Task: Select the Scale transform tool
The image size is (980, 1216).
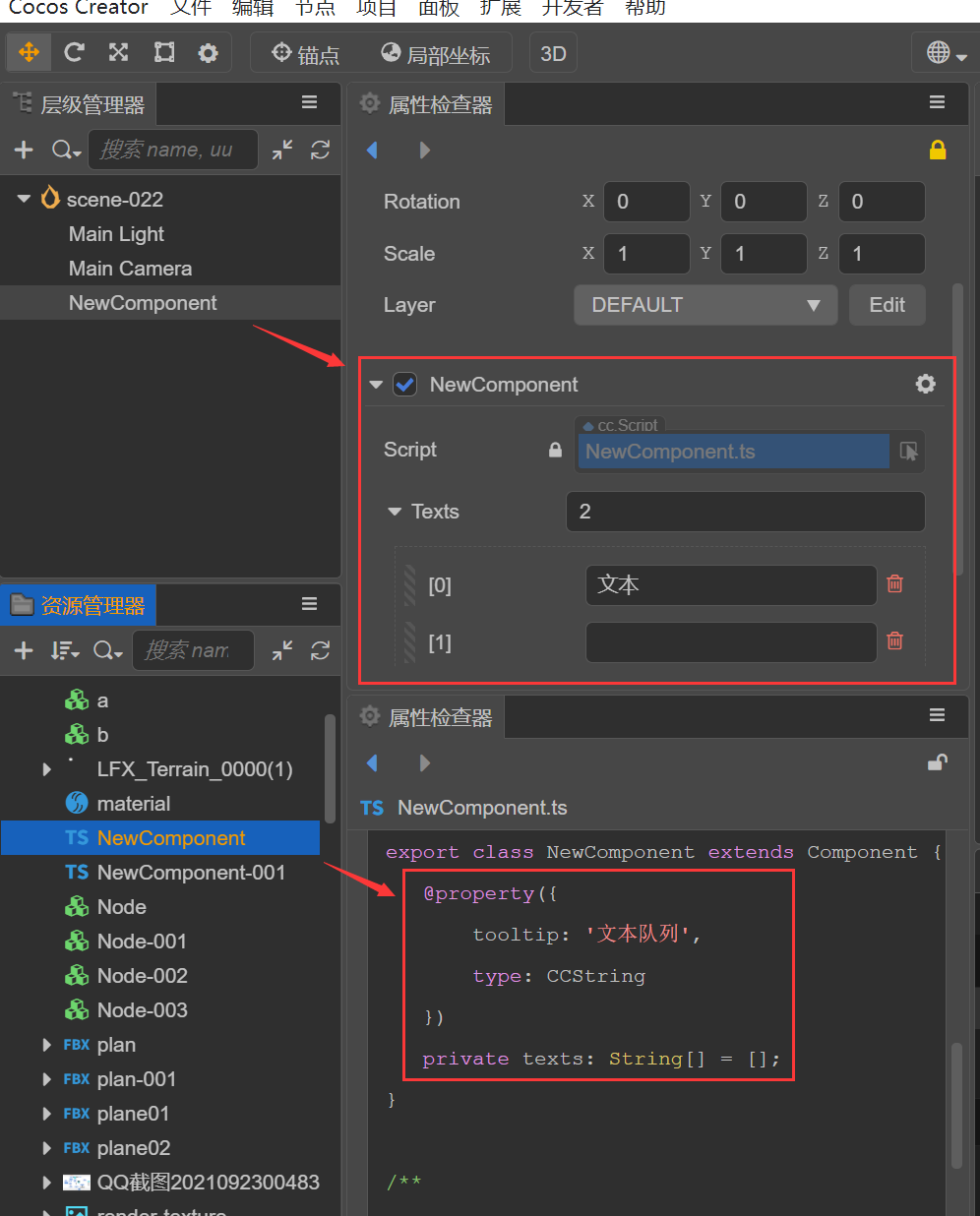Action: [119, 52]
